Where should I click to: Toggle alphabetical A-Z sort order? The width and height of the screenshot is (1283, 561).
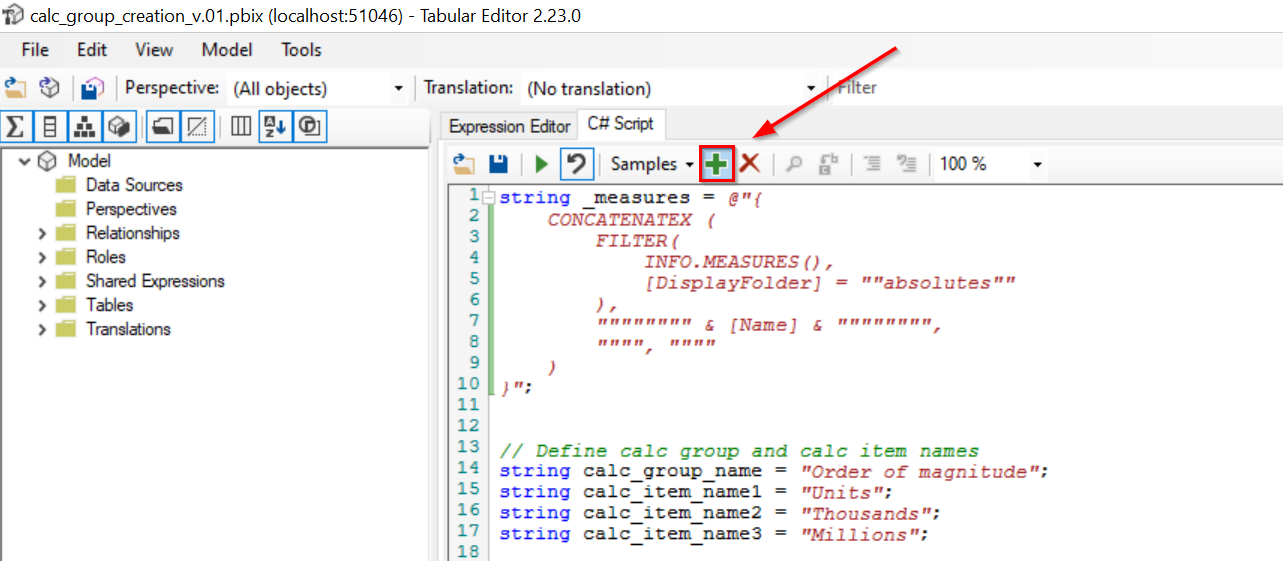tap(274, 126)
